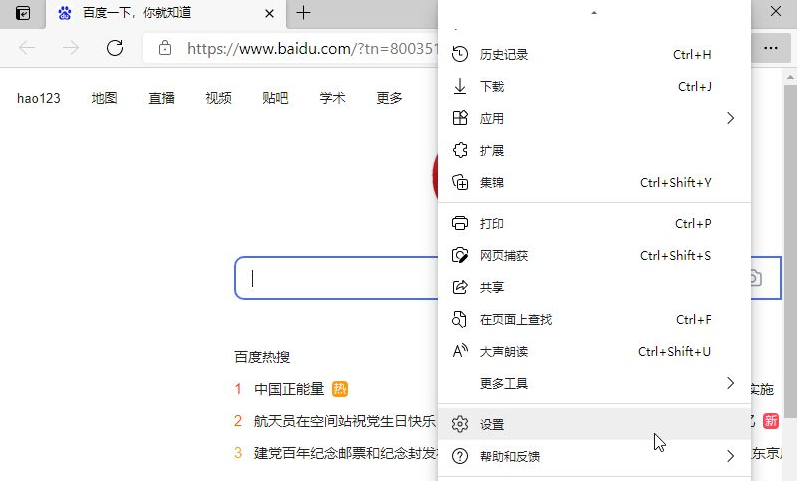Select 在页面上查找 menu entry
The image size is (797, 481).
pyautogui.click(x=515, y=319)
